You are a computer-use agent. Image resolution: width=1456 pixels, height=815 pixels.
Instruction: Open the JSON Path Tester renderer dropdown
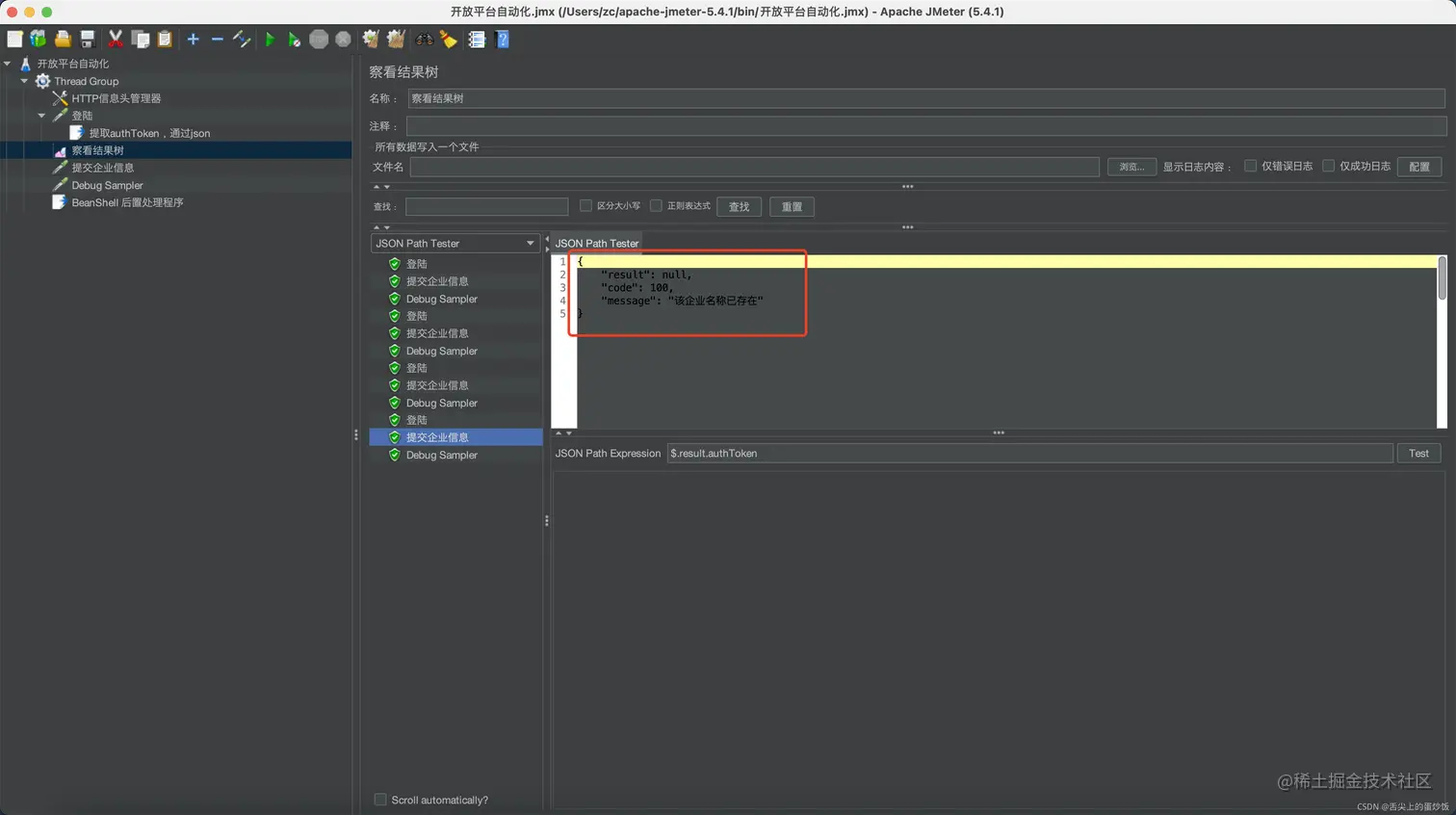click(454, 244)
